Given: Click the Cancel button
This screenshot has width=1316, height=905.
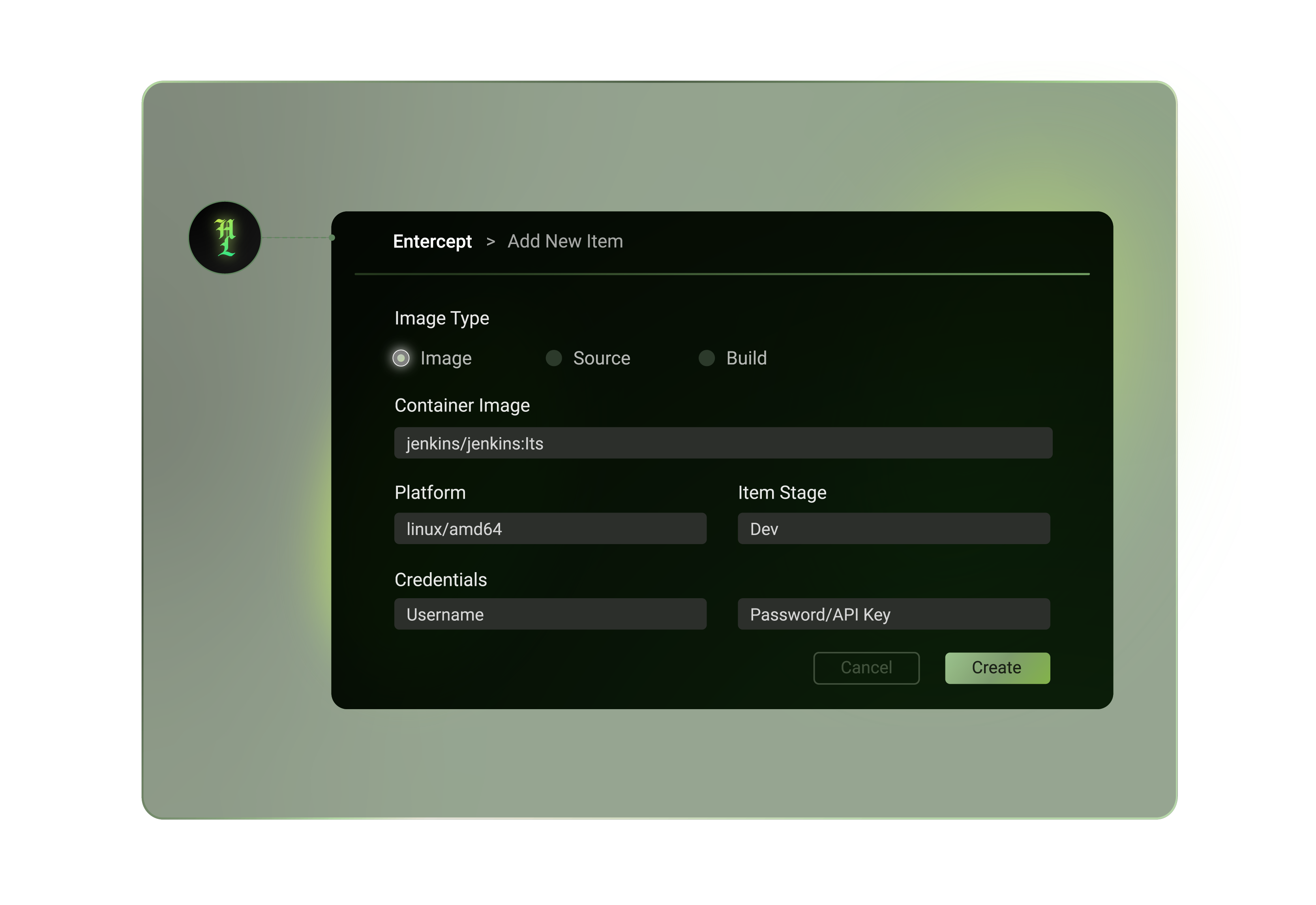Looking at the screenshot, I should tap(866, 668).
